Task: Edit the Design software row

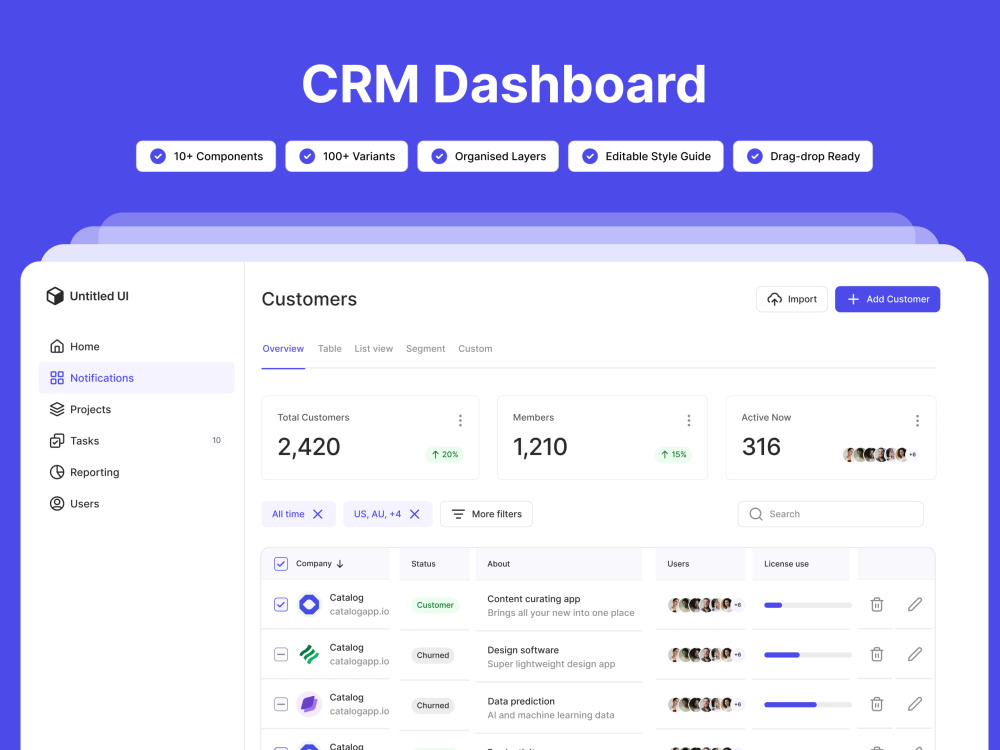Action: (x=915, y=654)
